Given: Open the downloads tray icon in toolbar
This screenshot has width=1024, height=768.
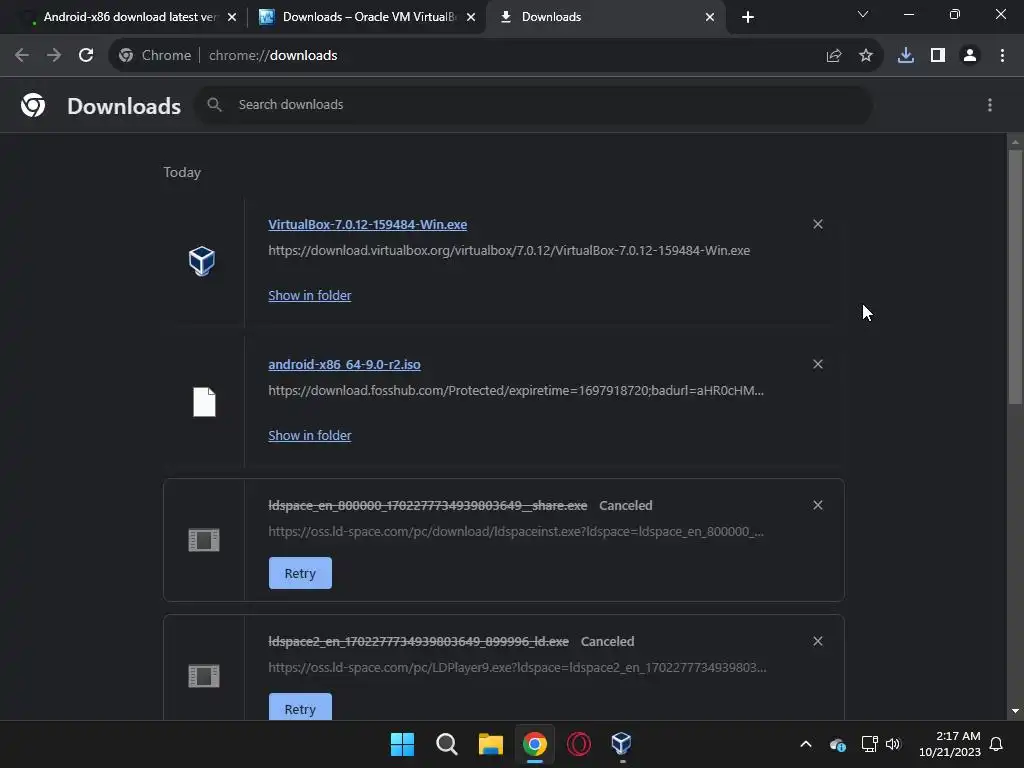Looking at the screenshot, I should click(x=906, y=56).
